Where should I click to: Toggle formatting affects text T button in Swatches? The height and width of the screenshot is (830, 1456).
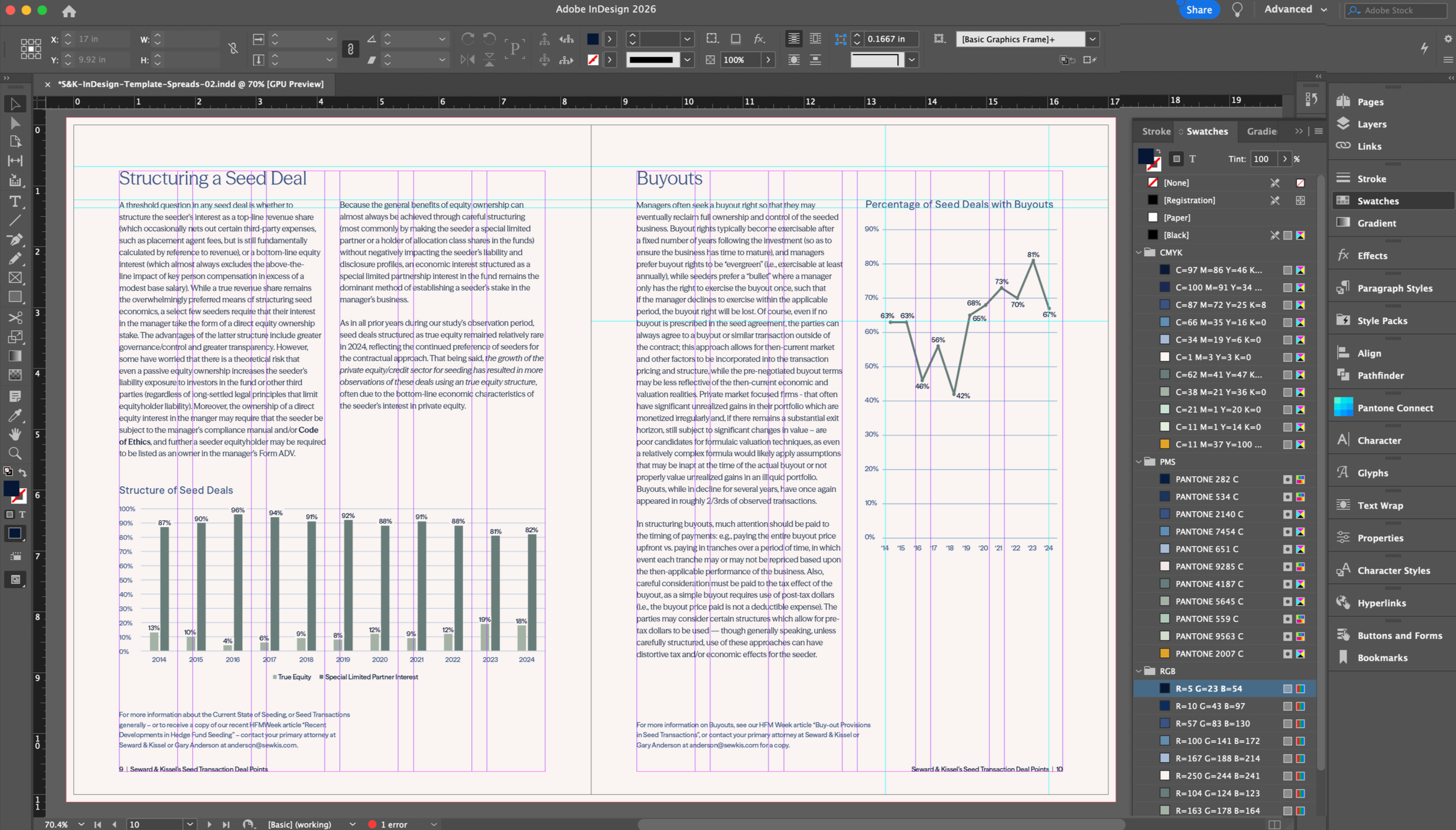pyautogui.click(x=1193, y=159)
